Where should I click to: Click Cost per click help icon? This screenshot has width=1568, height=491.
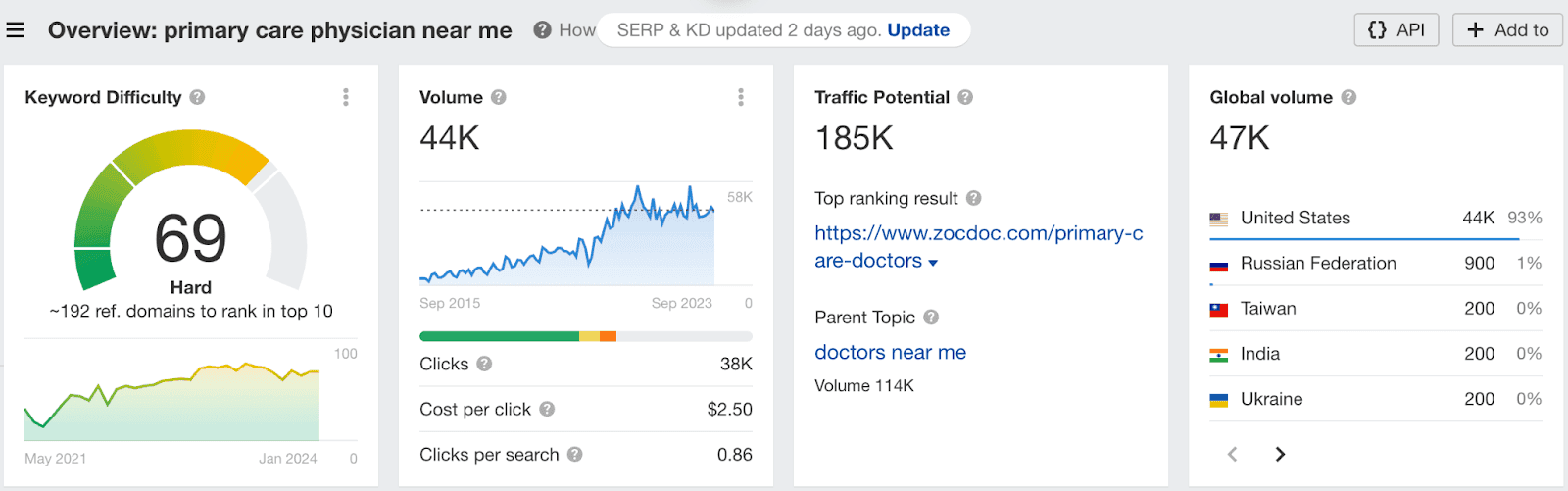[x=547, y=409]
